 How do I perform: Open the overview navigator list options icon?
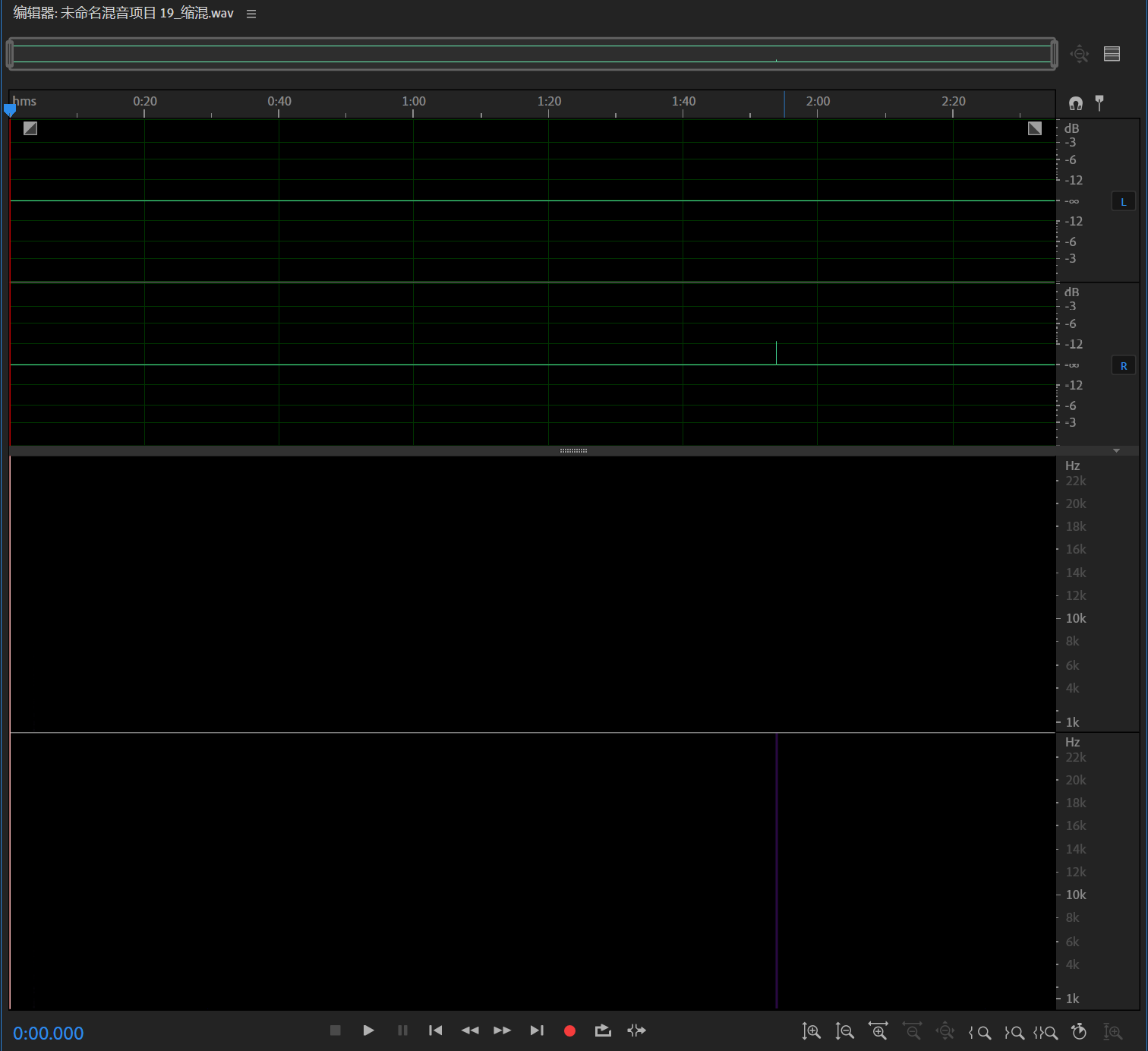(x=1112, y=54)
